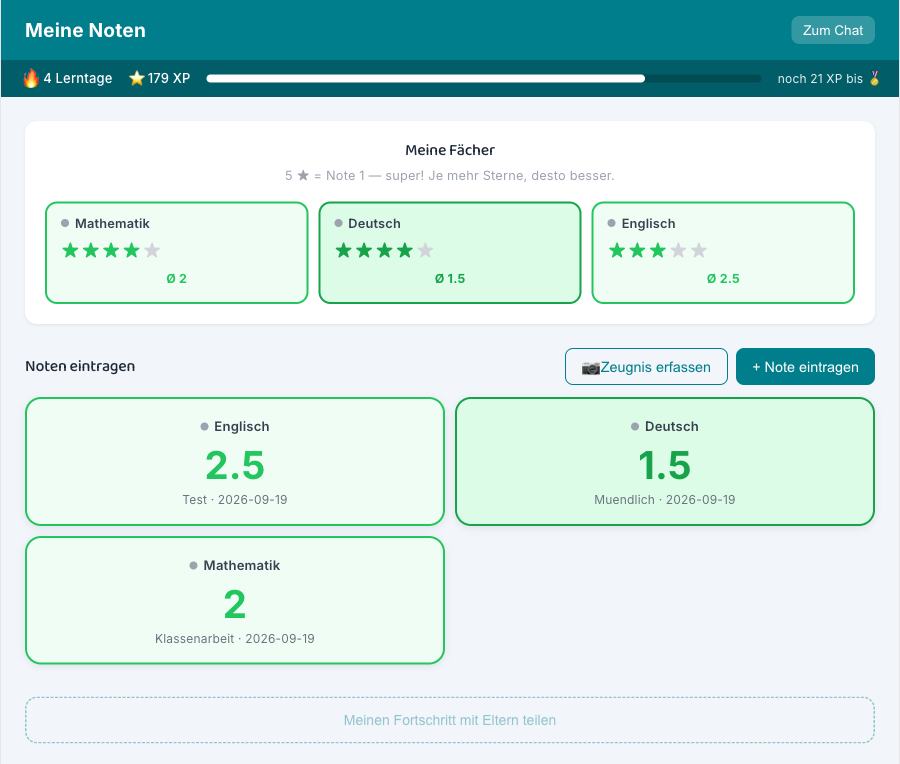The width and height of the screenshot is (900, 764).
Task: Click the Ø 1.5 average on Deutsch
Action: [450, 278]
